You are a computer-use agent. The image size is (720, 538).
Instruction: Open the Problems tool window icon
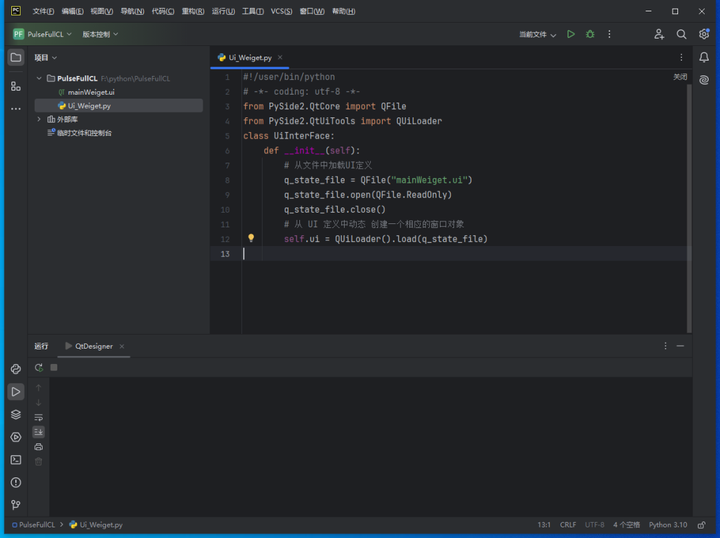16,482
